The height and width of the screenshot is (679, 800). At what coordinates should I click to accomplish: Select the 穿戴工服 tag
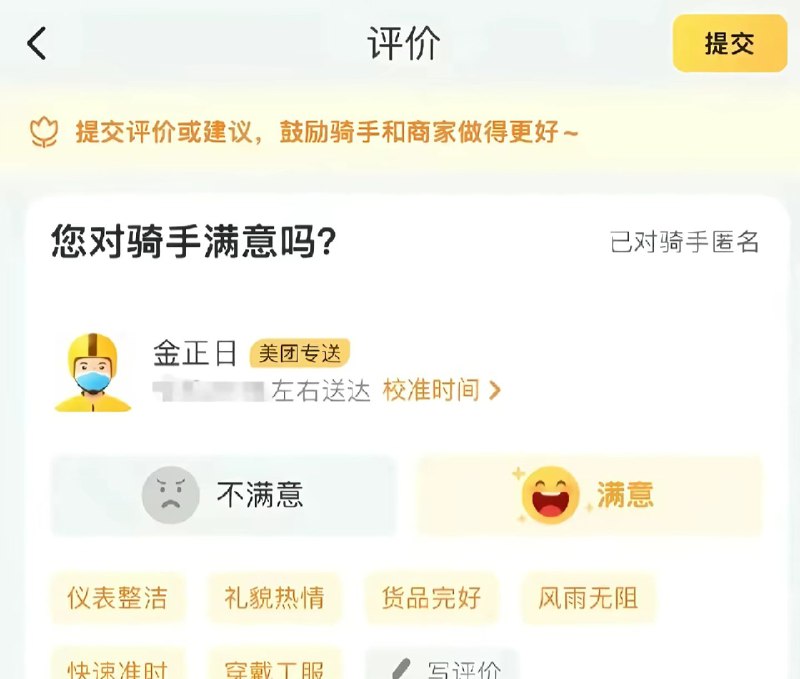pyautogui.click(x=274, y=665)
